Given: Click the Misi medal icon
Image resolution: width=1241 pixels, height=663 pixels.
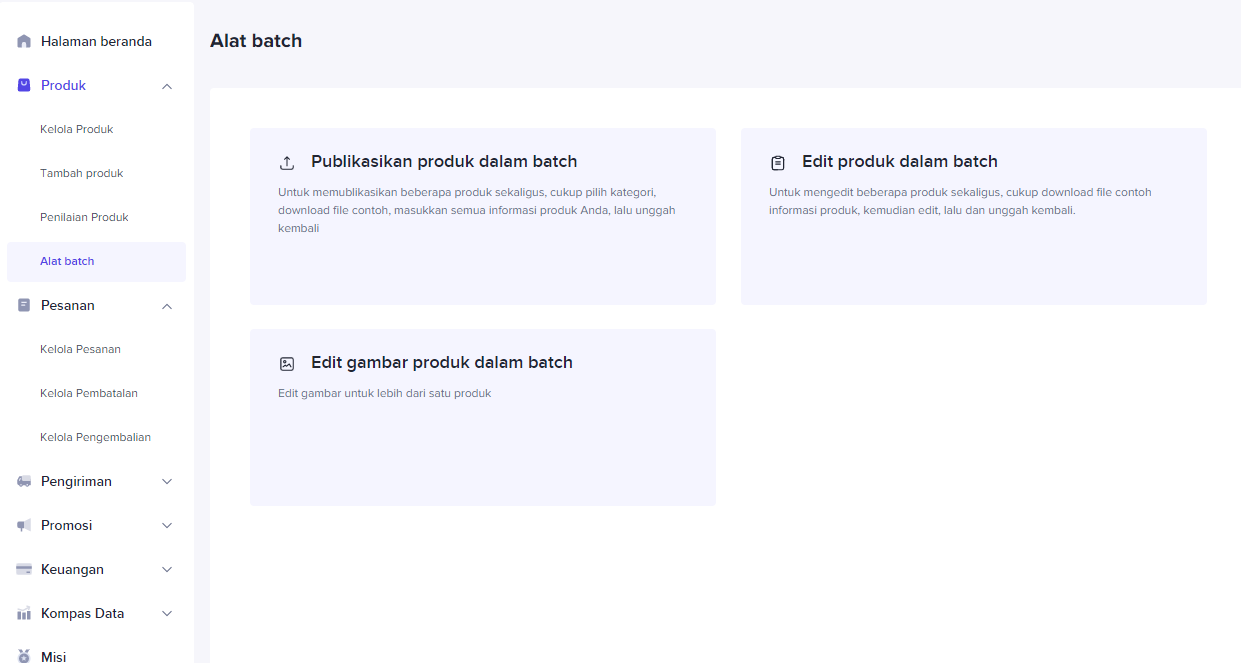Looking at the screenshot, I should [x=24, y=656].
